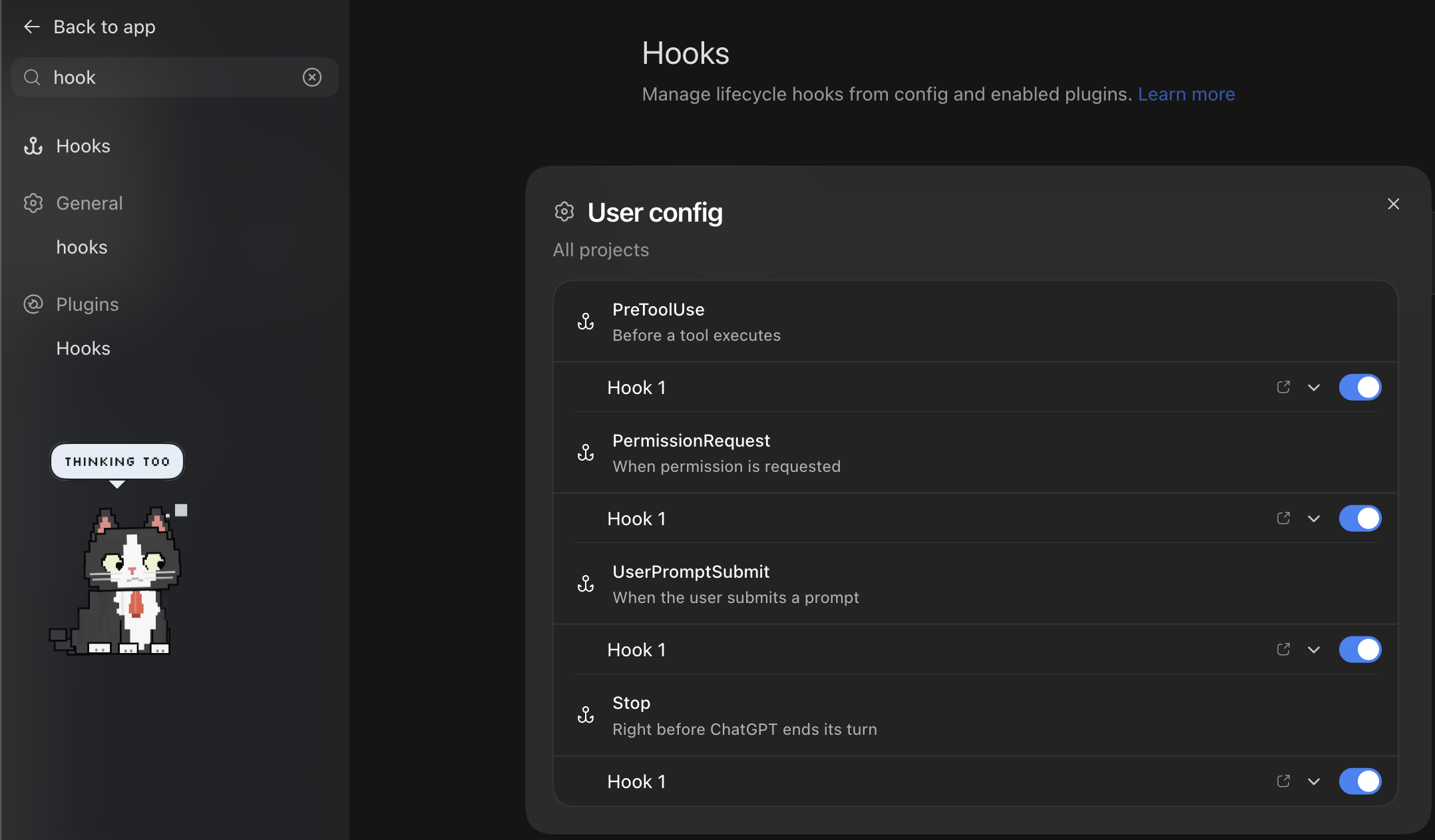Image resolution: width=1435 pixels, height=840 pixels.
Task: Open PreToolUse Hook 1 externally
Action: click(1284, 387)
